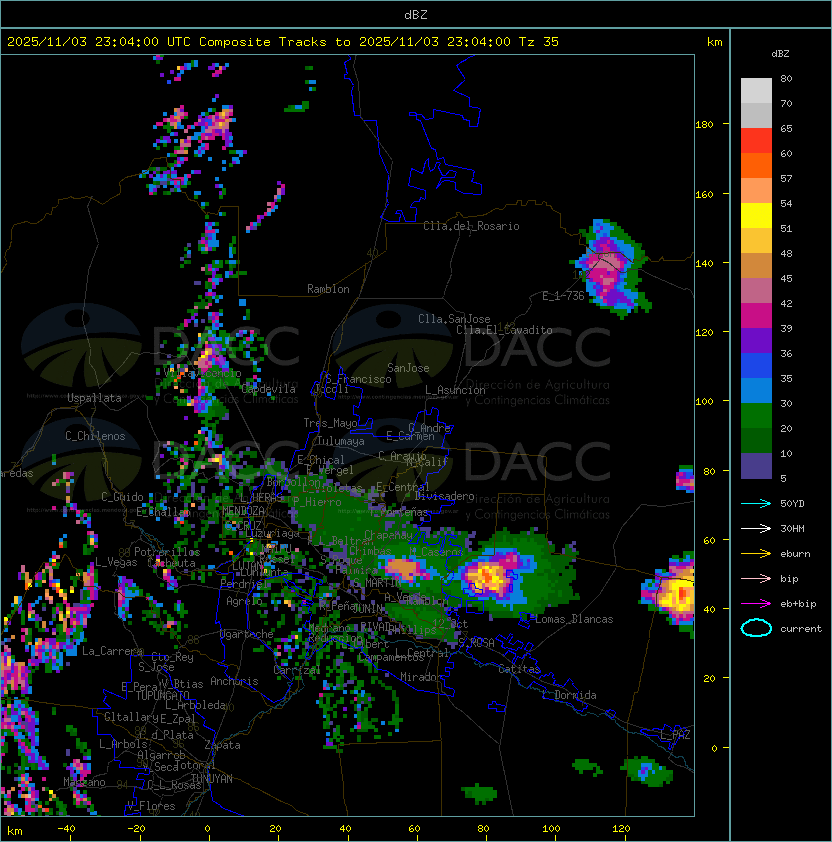The height and width of the screenshot is (842, 832).
Task: Click the 'Catitas' map label
Action: pyautogui.click(x=519, y=669)
